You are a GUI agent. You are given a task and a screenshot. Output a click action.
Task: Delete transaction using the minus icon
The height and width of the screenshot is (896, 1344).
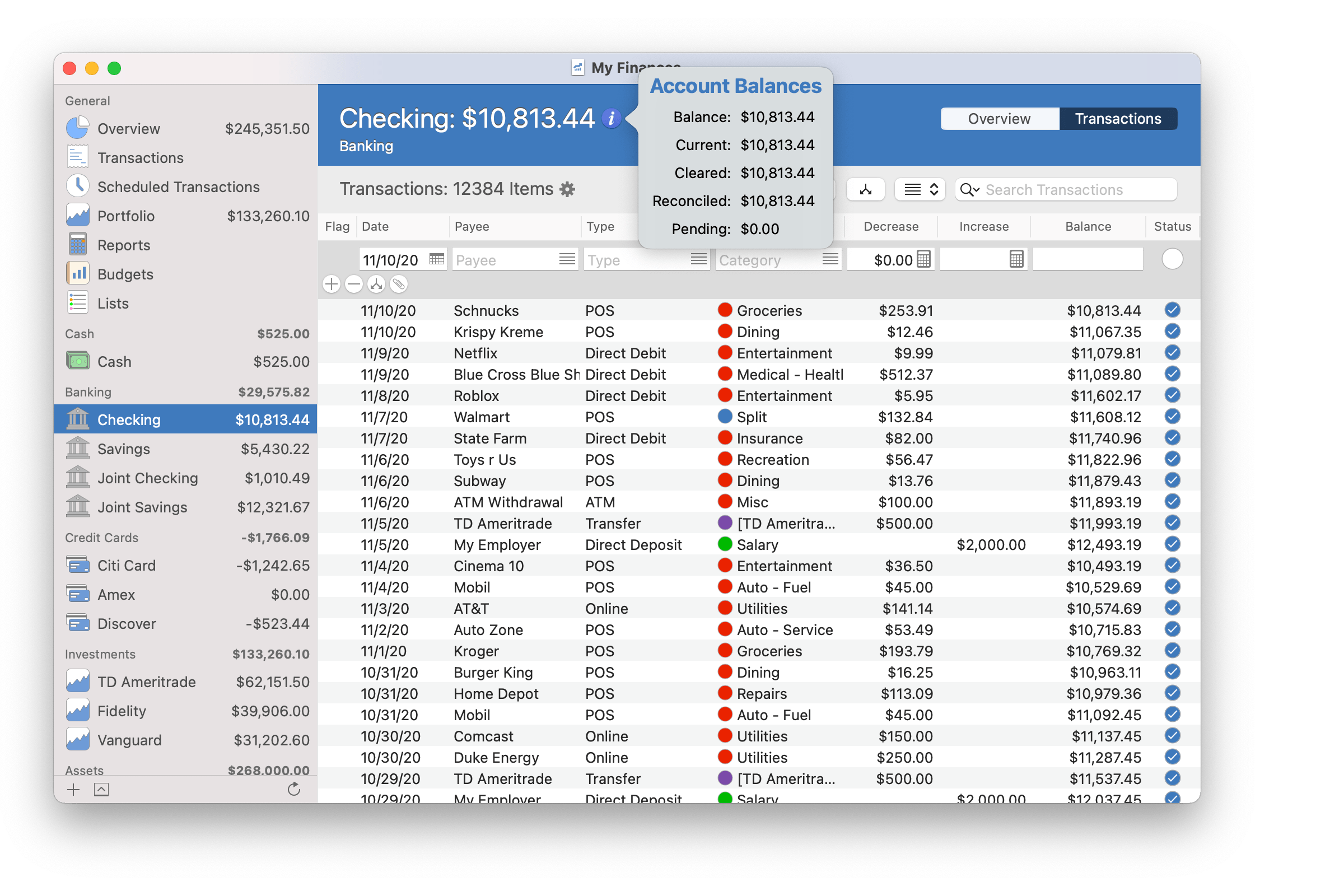point(354,284)
